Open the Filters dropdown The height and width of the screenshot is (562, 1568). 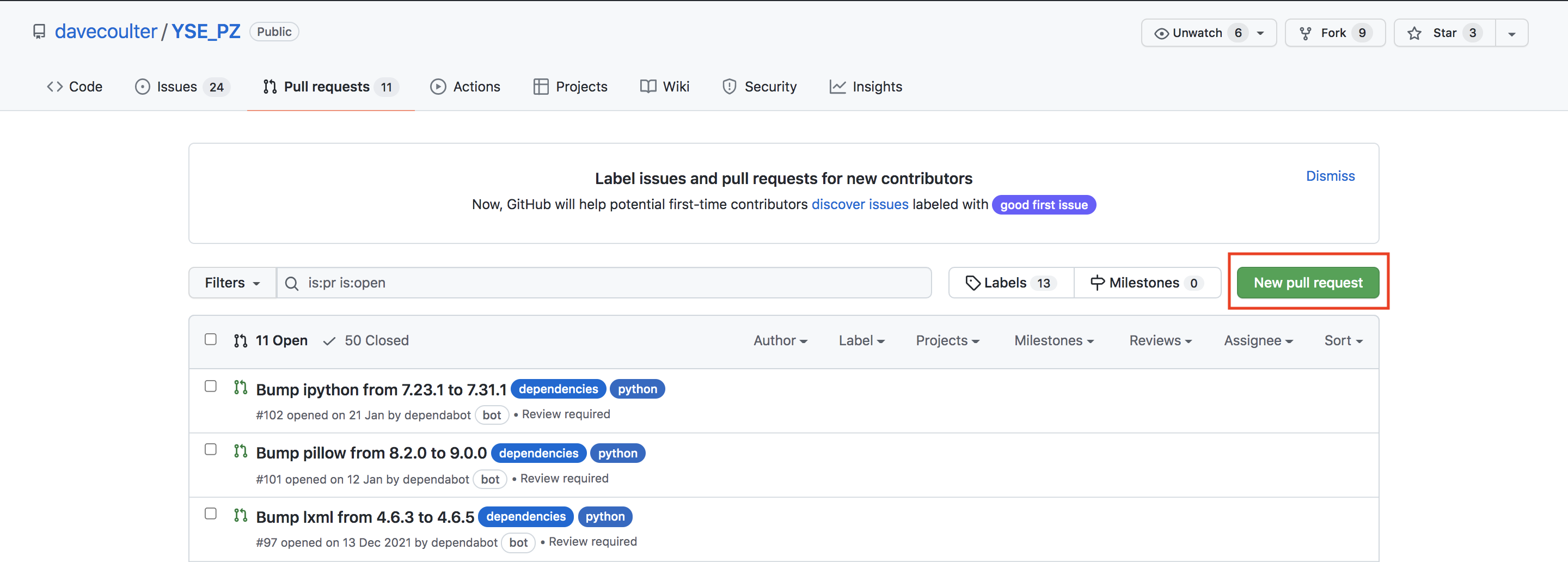[232, 283]
